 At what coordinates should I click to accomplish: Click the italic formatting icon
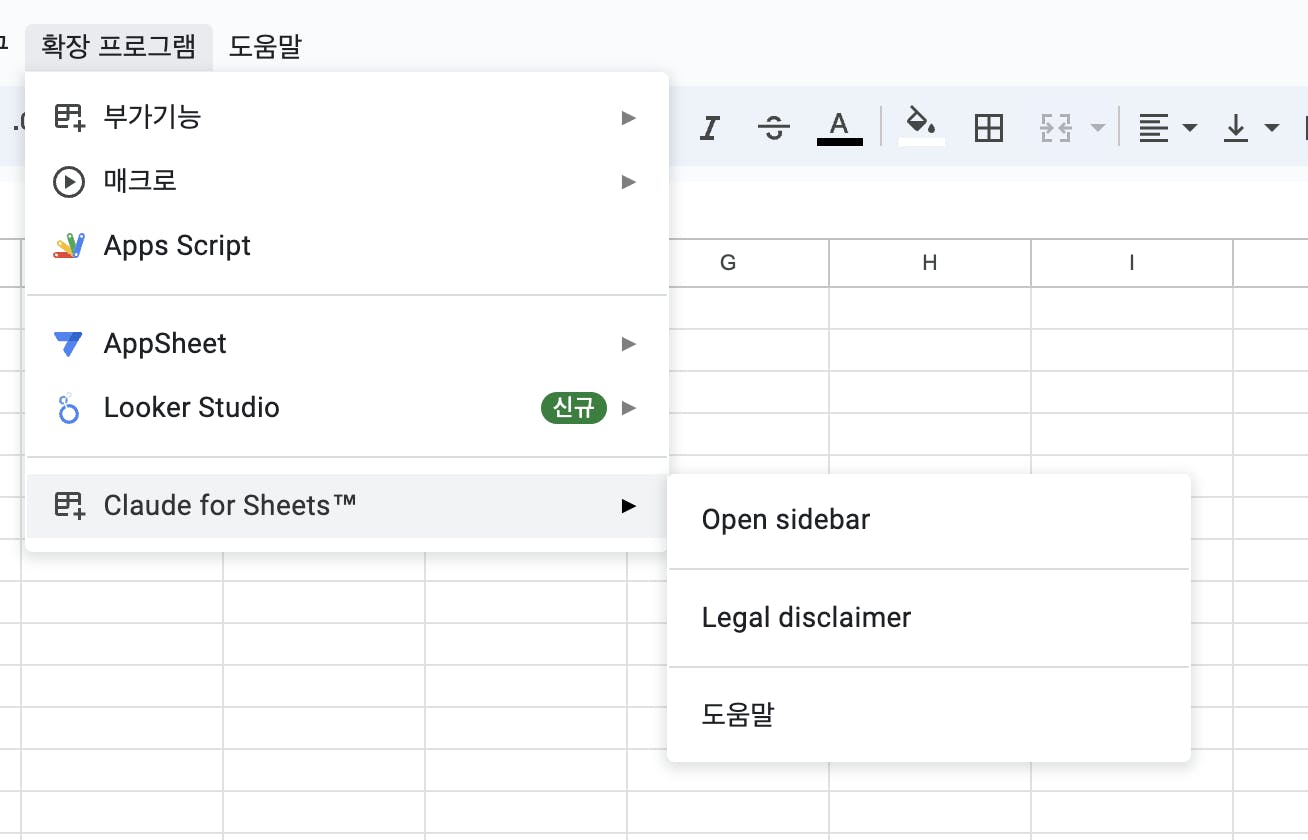pos(710,128)
